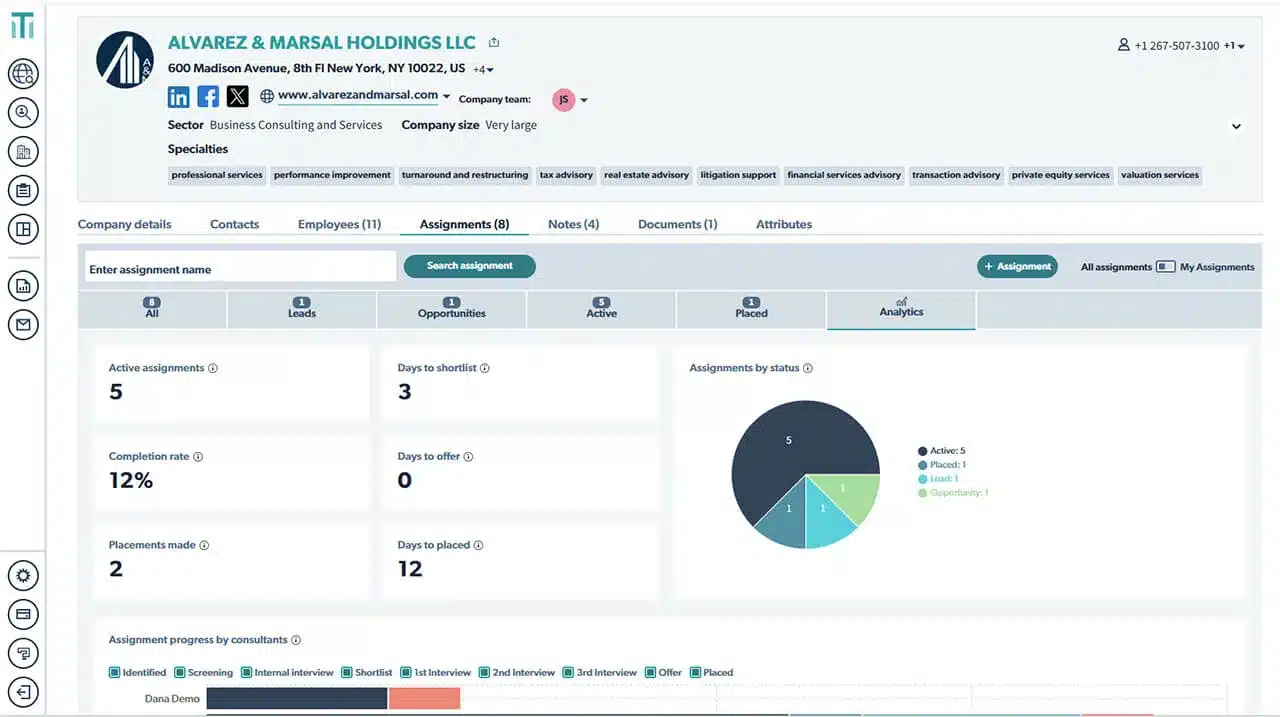Click the logout icon in sidebar
The height and width of the screenshot is (717, 1280).
pyautogui.click(x=23, y=691)
